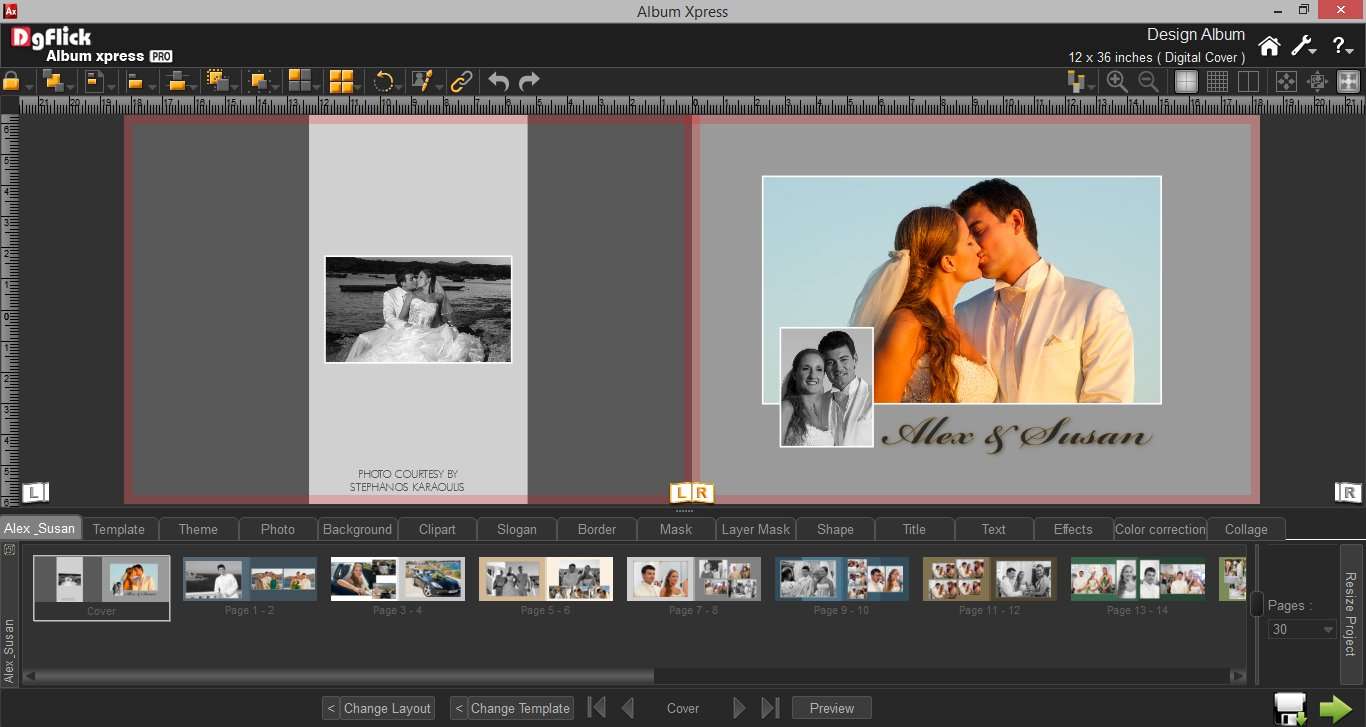Toggle the lock icon in the toolbar
Screen dimensions: 1366x727
click(x=10, y=81)
